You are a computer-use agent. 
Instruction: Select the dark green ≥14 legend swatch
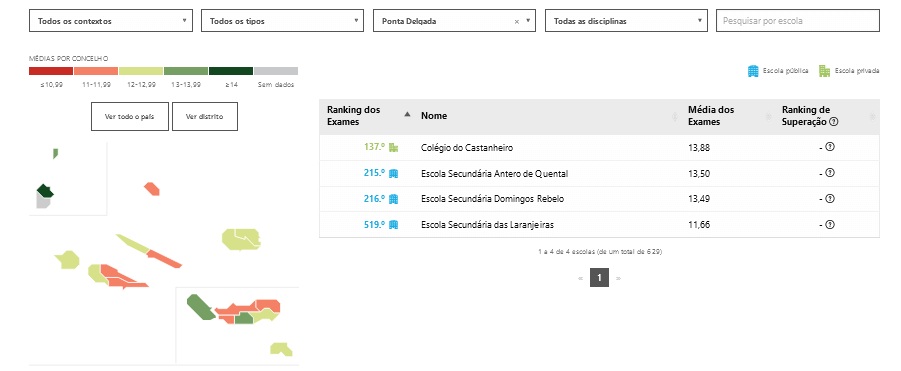click(x=231, y=71)
